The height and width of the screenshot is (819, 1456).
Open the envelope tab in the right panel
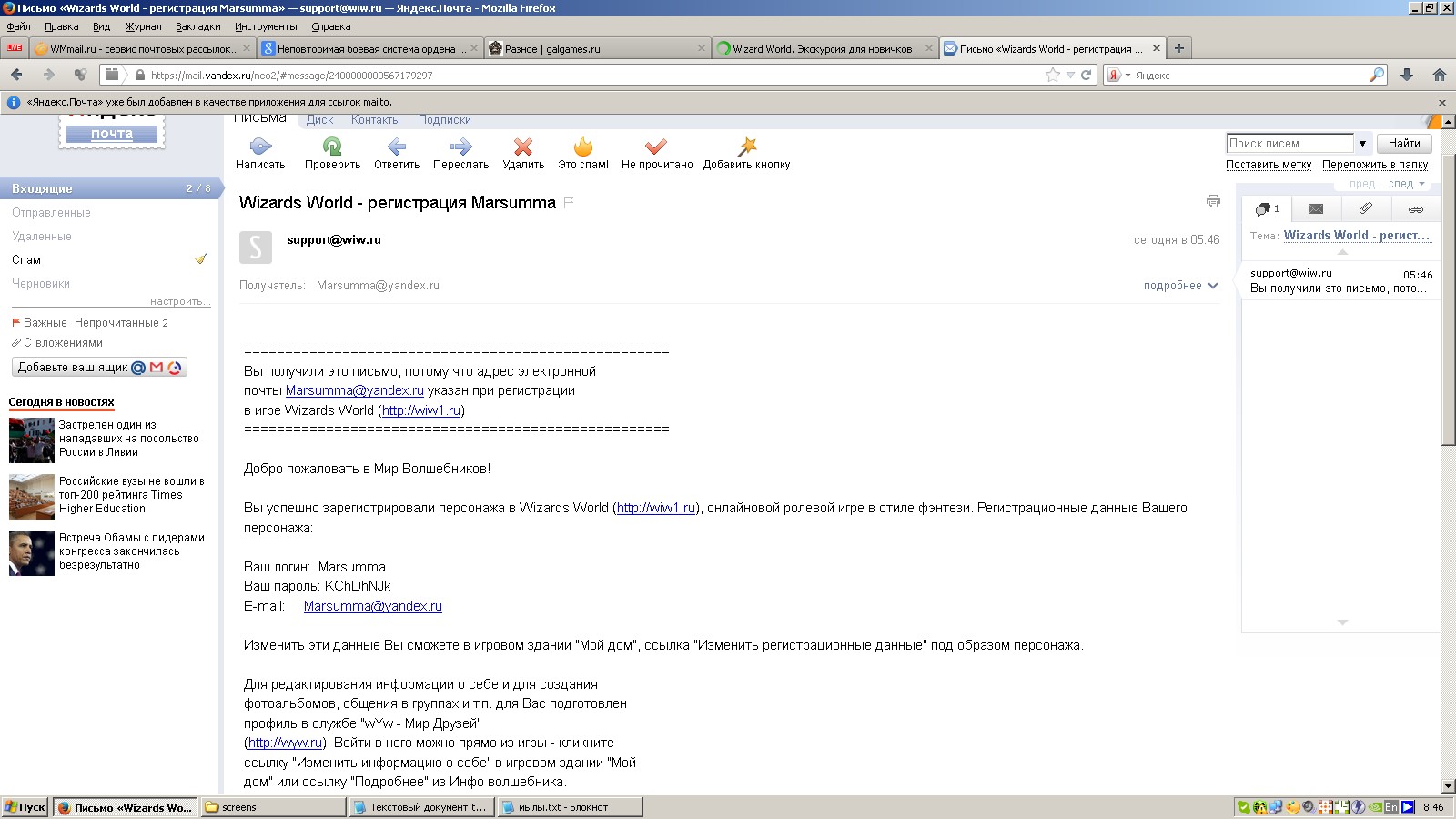click(x=1316, y=209)
